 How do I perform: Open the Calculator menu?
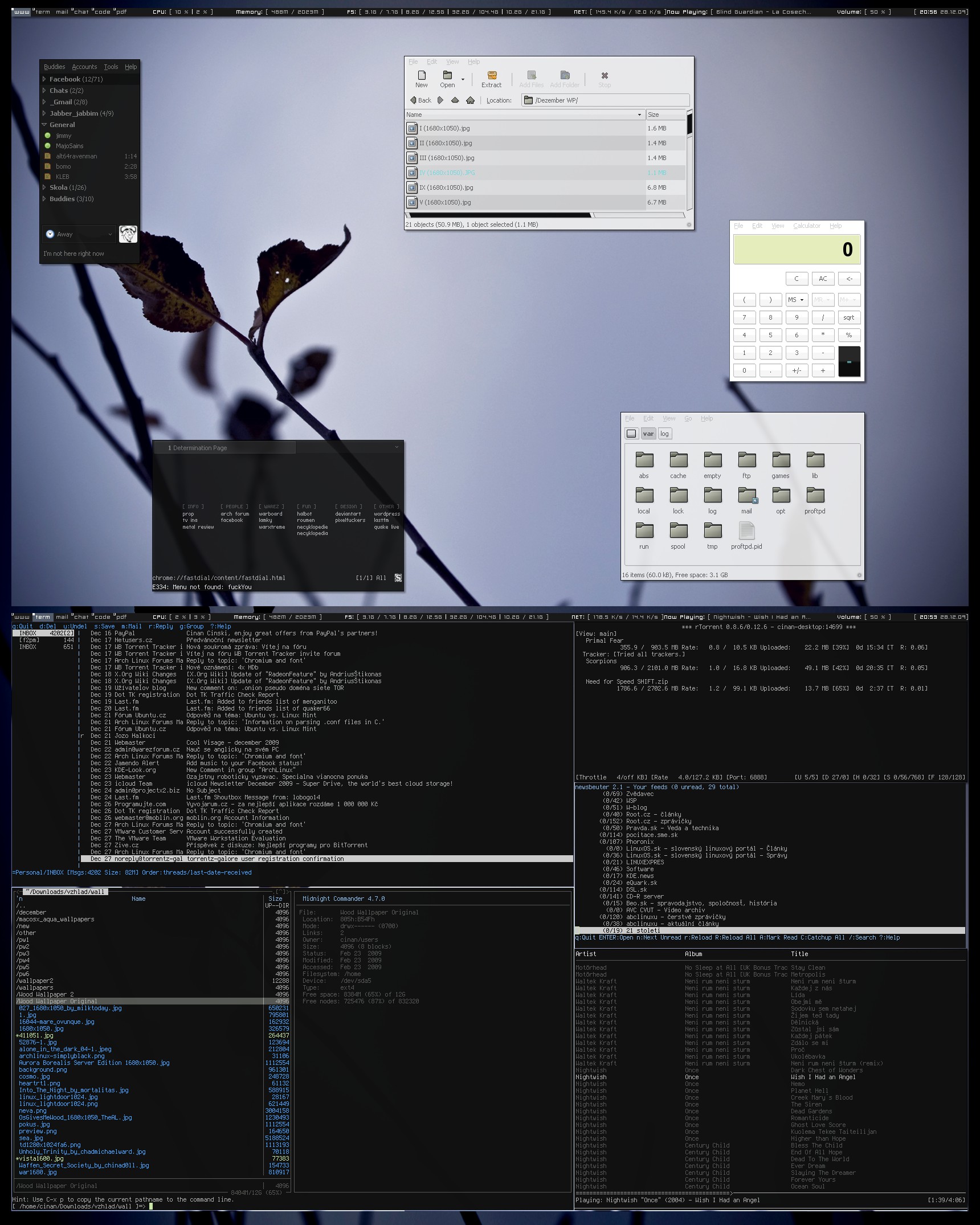pos(807,226)
